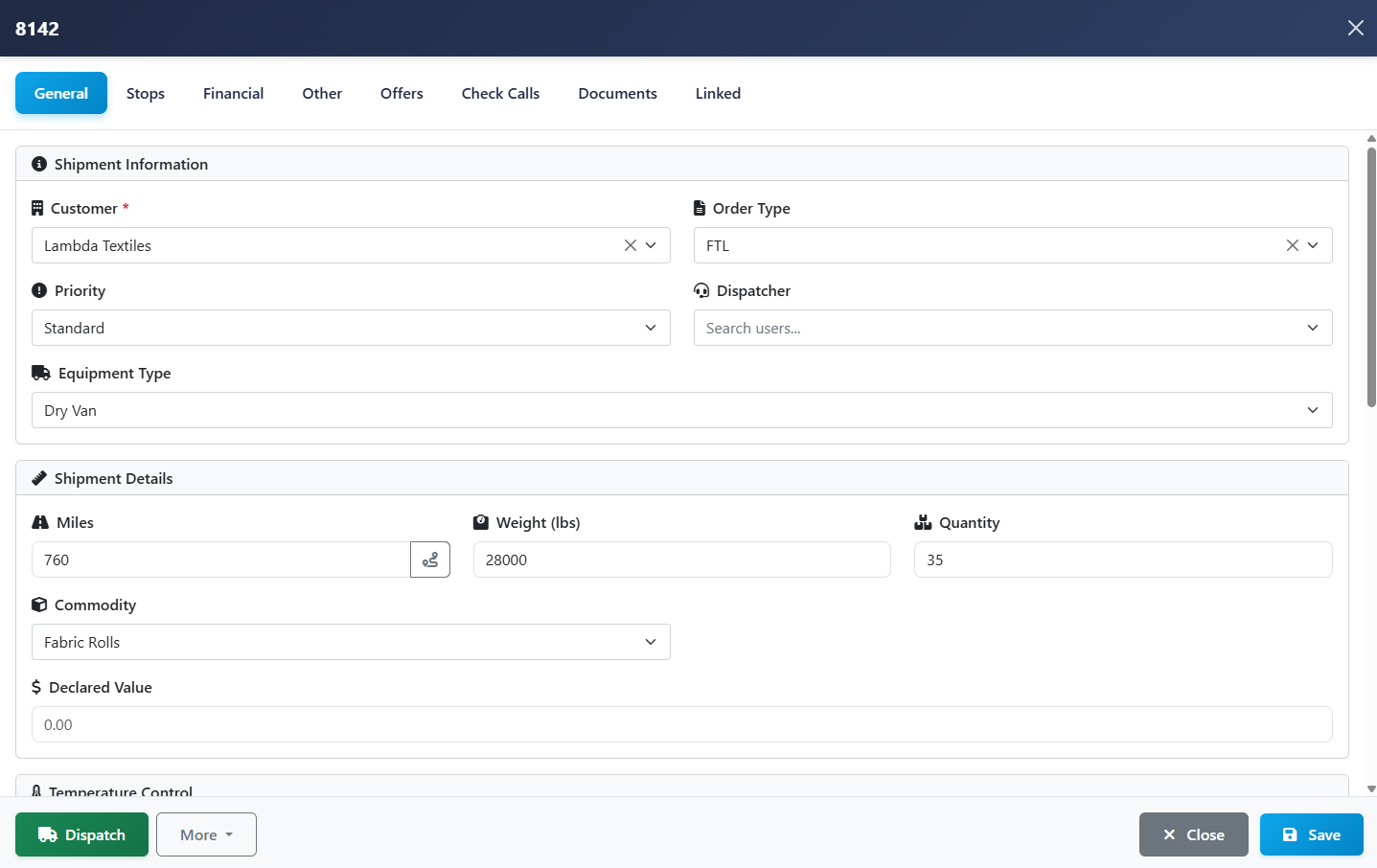Open the Commodity dropdown showing Fabric Rolls
The height and width of the screenshot is (868, 1377).
point(351,642)
